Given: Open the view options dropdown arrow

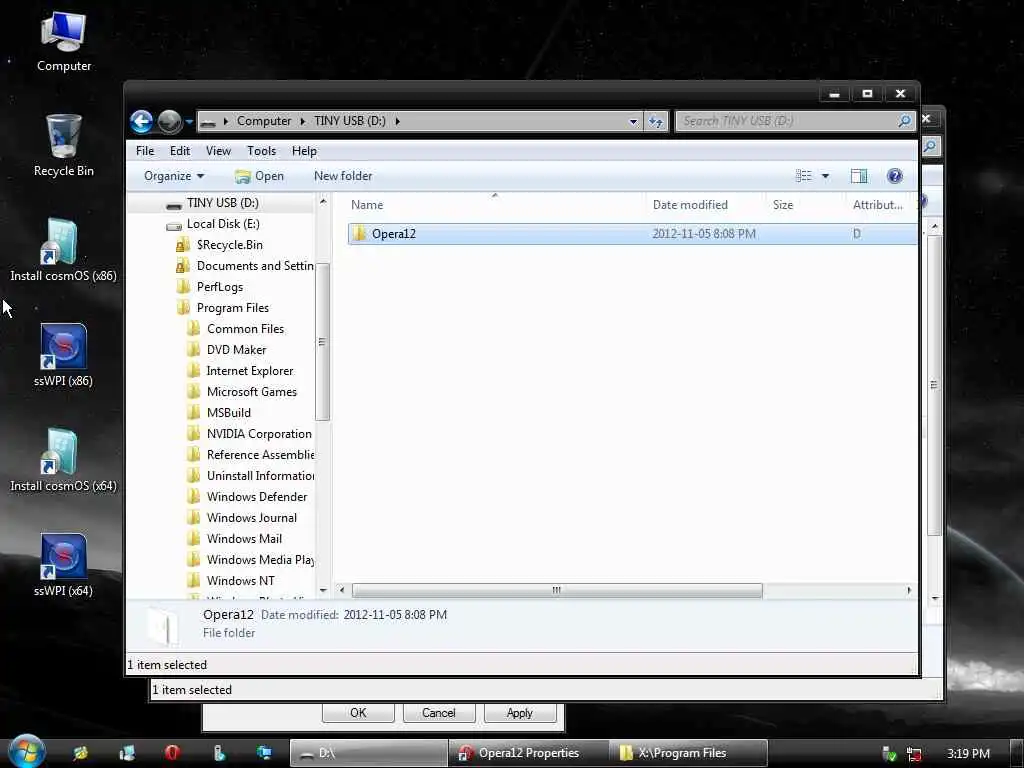Looking at the screenshot, I should tap(825, 176).
